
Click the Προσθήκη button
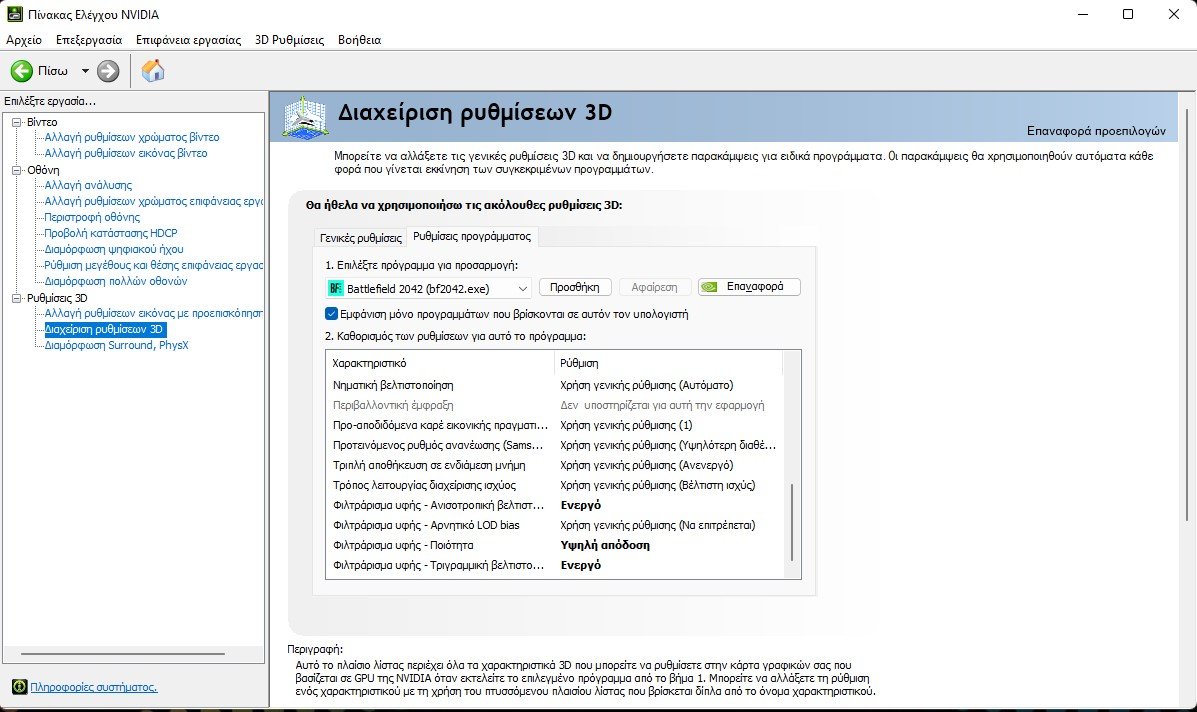click(x=575, y=287)
